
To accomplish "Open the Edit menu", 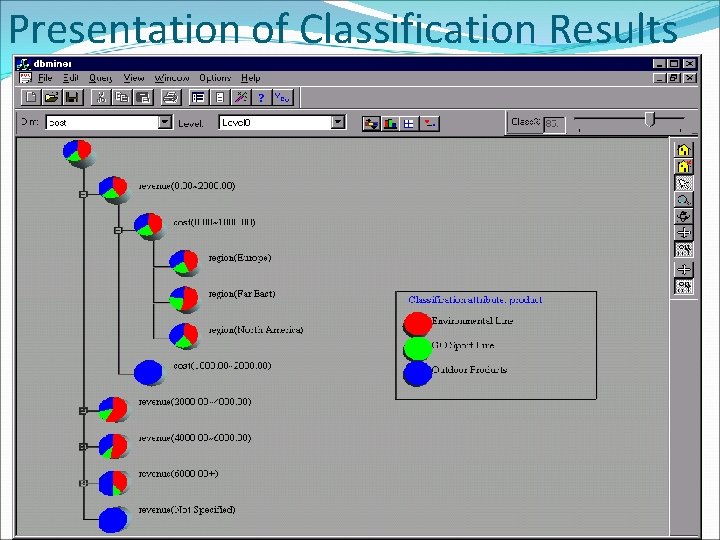I will [71, 78].
